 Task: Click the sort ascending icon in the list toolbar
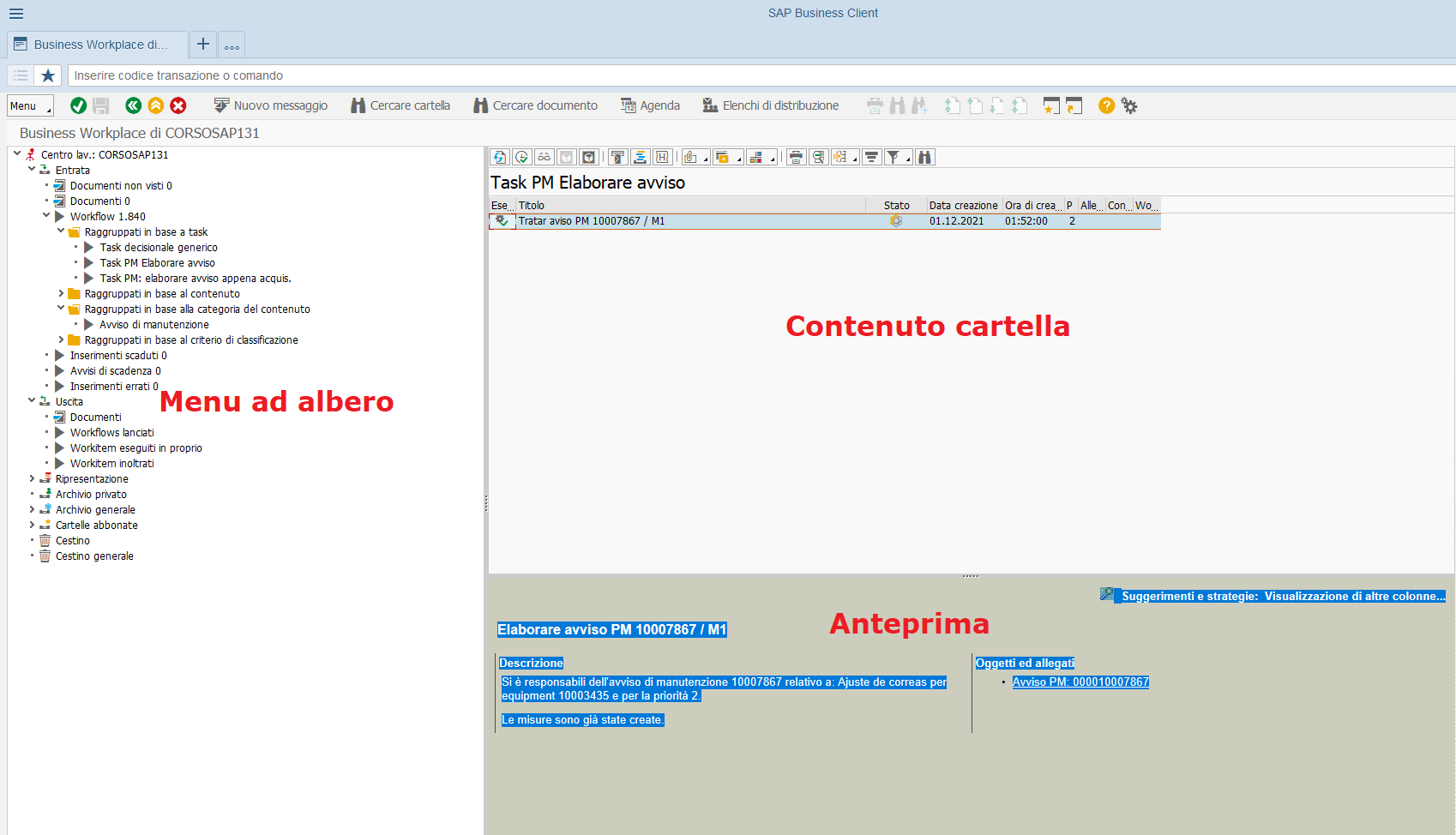click(x=617, y=157)
